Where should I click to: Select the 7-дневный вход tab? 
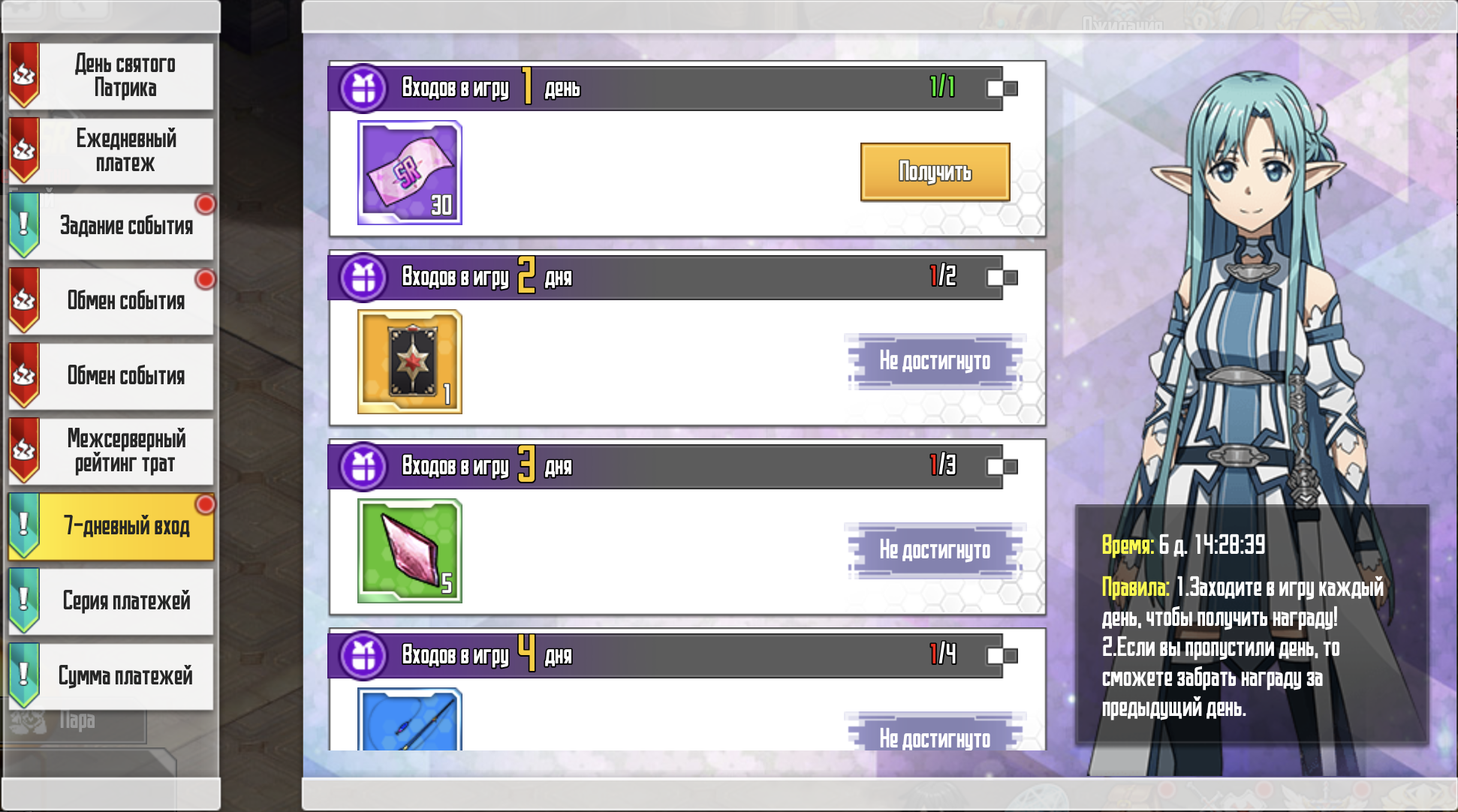[111, 526]
